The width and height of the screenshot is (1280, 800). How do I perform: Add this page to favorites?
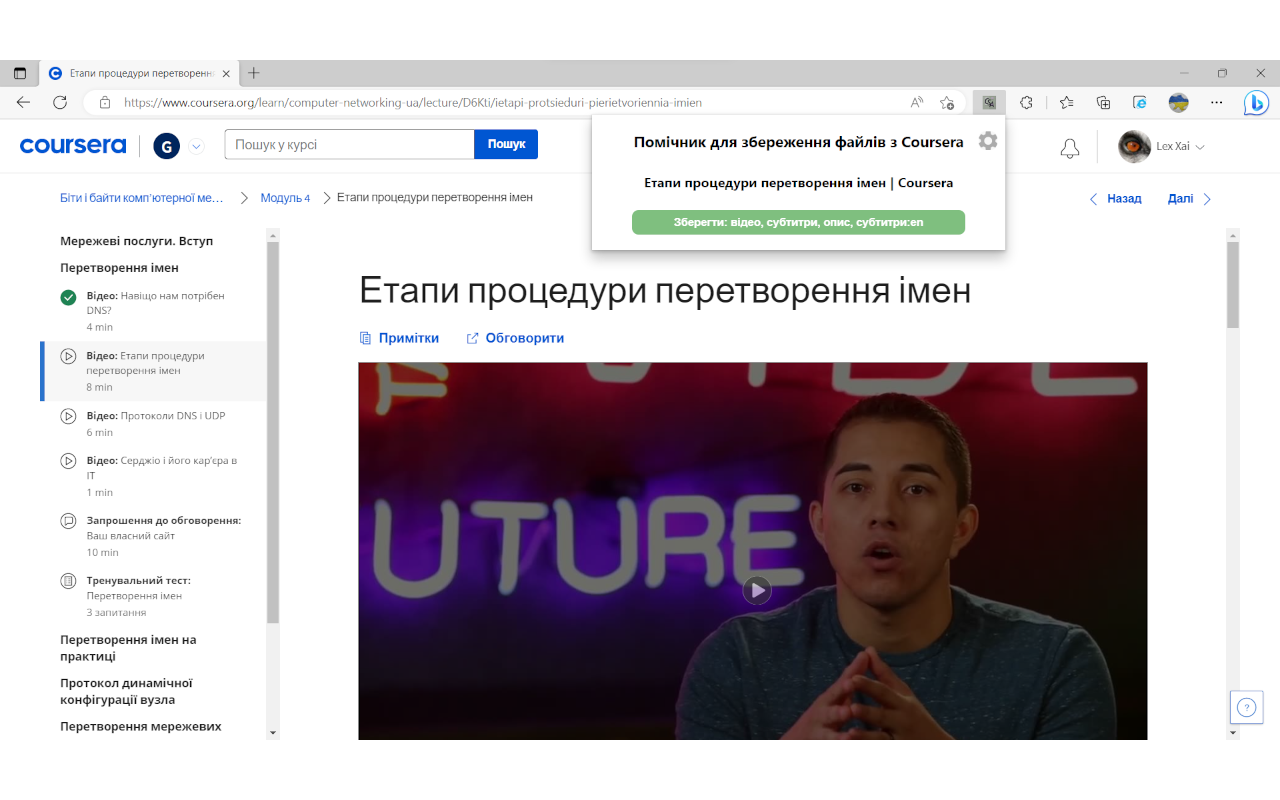point(947,102)
